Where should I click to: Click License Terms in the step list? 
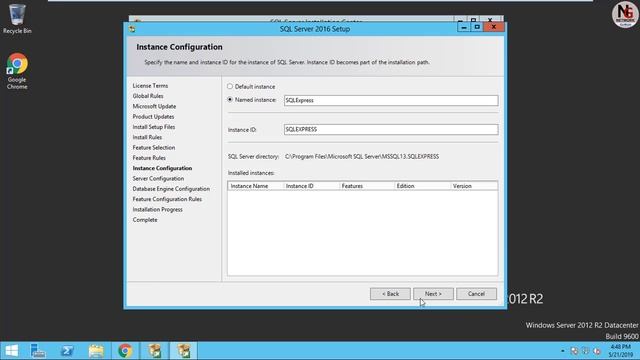pos(150,86)
